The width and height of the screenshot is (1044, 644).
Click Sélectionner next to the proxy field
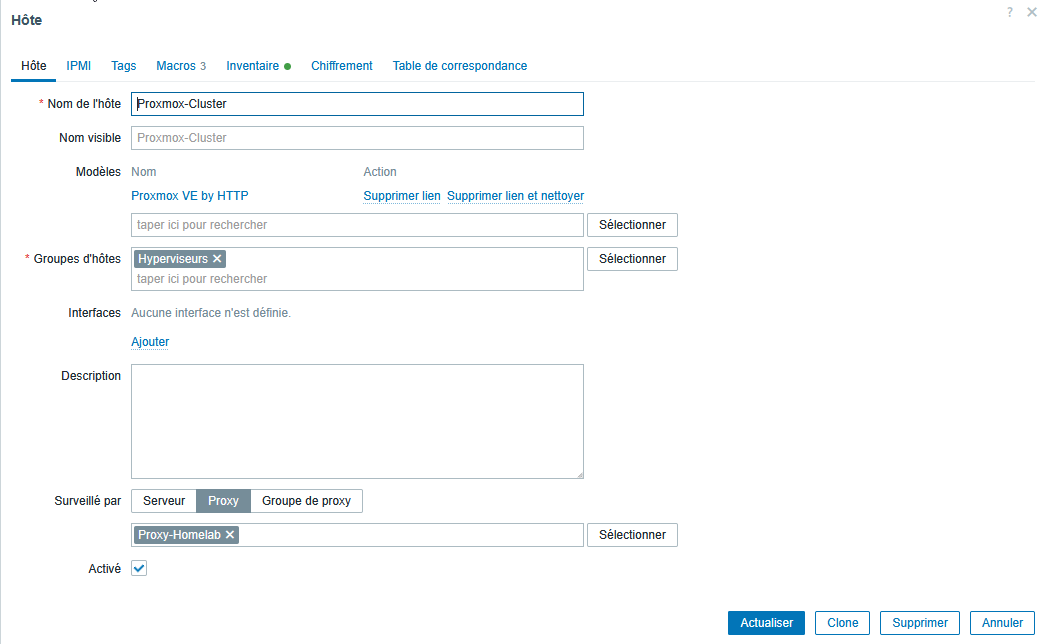(x=632, y=534)
